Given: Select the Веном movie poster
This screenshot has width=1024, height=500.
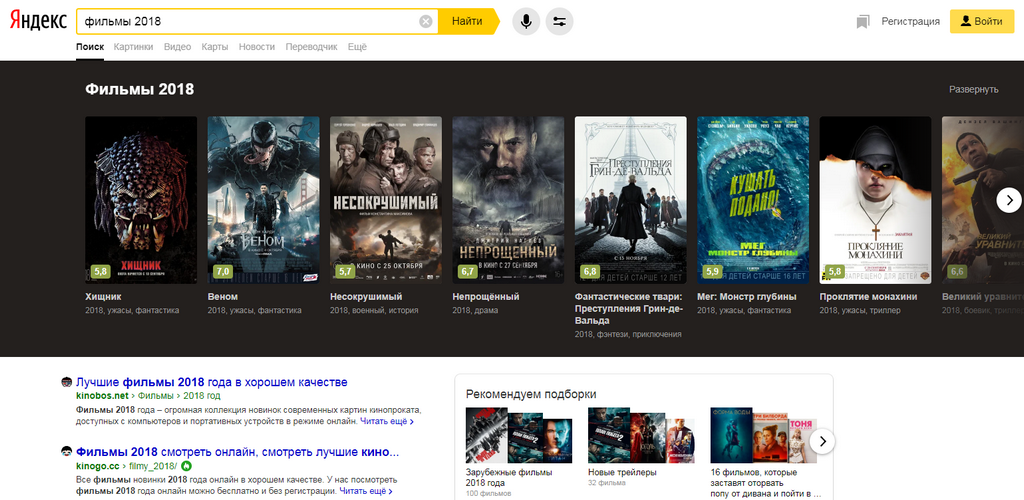Looking at the screenshot, I should tap(263, 200).
